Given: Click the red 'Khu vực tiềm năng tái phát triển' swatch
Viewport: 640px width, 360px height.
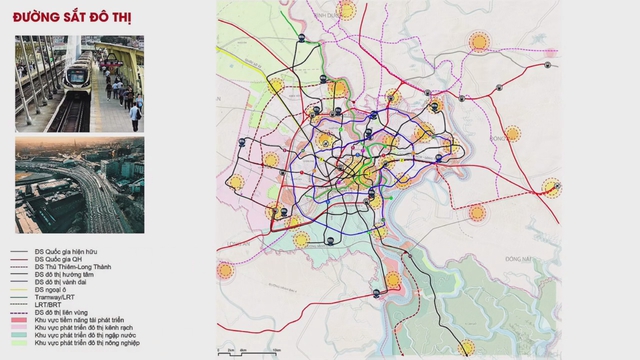Looking at the screenshot, I should point(19,320).
